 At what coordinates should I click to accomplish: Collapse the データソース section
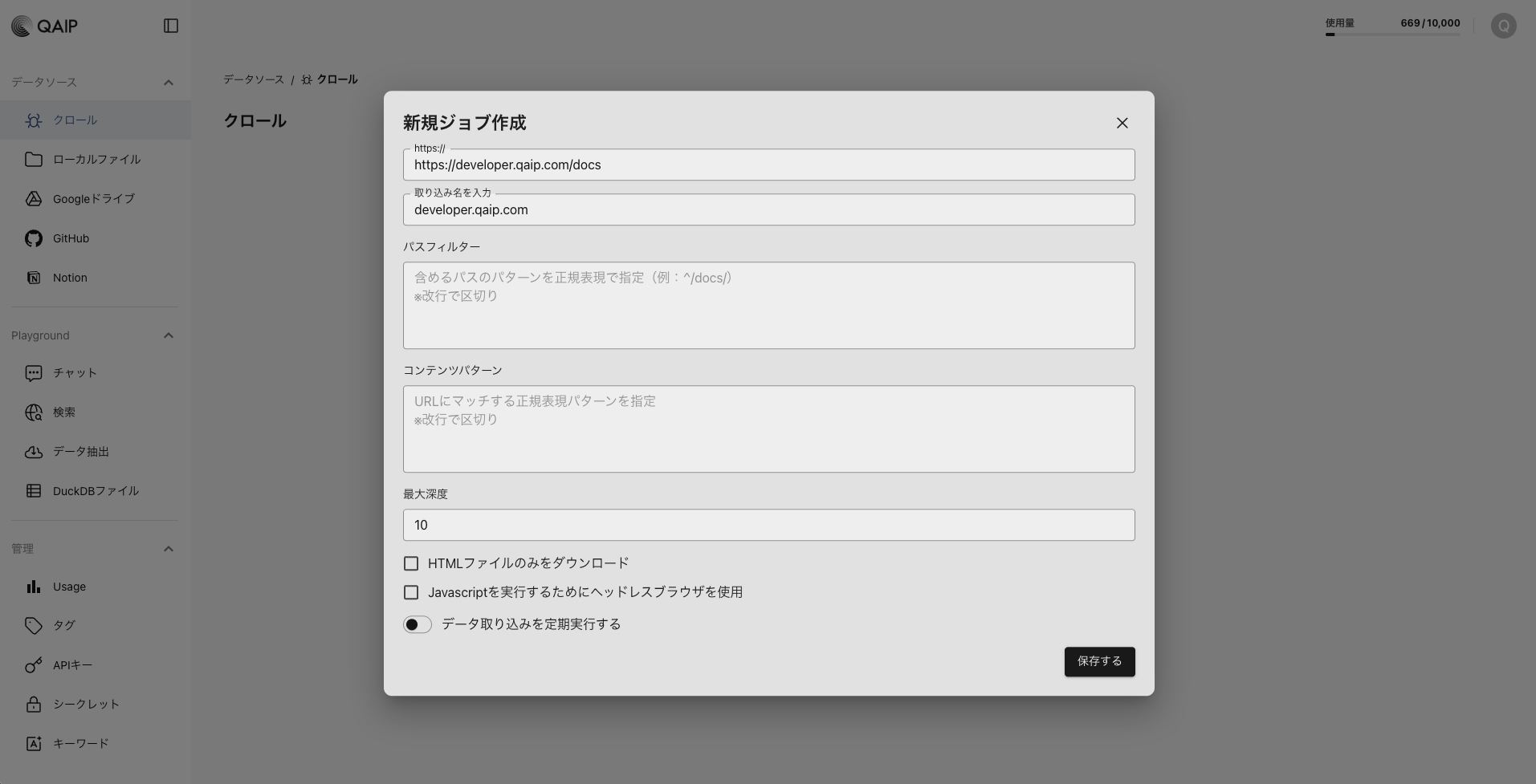tap(169, 82)
